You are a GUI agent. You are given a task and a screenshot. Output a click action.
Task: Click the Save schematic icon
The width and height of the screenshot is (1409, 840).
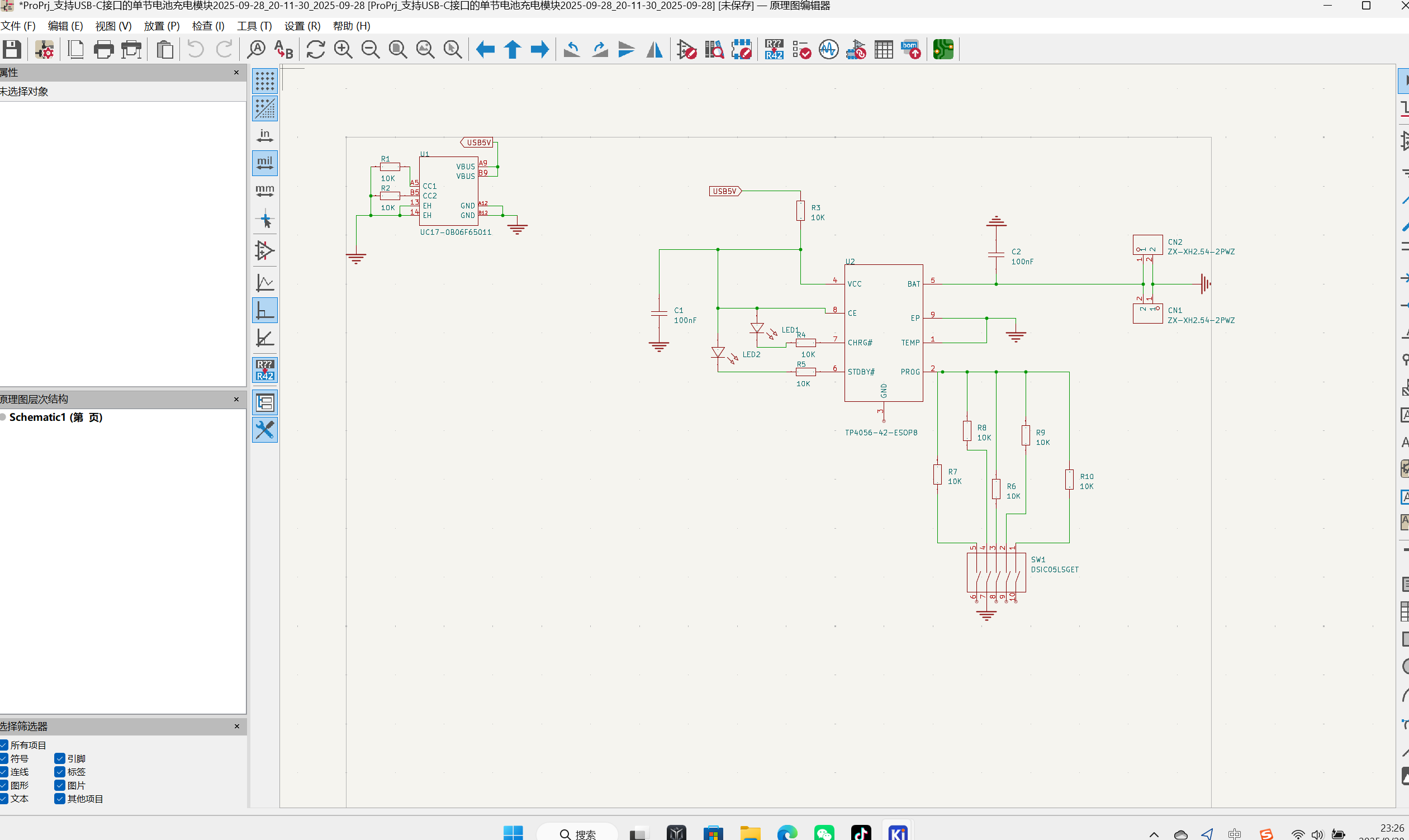tap(12, 50)
